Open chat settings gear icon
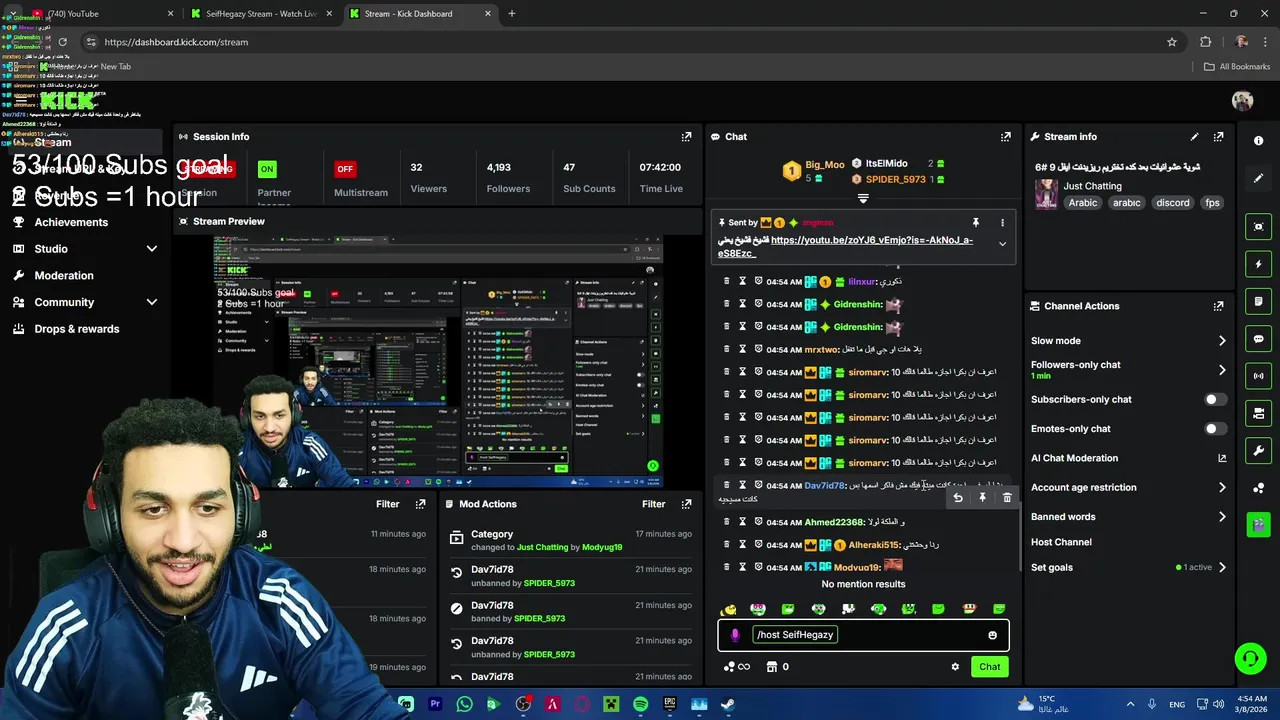The image size is (1280, 720). [955, 667]
